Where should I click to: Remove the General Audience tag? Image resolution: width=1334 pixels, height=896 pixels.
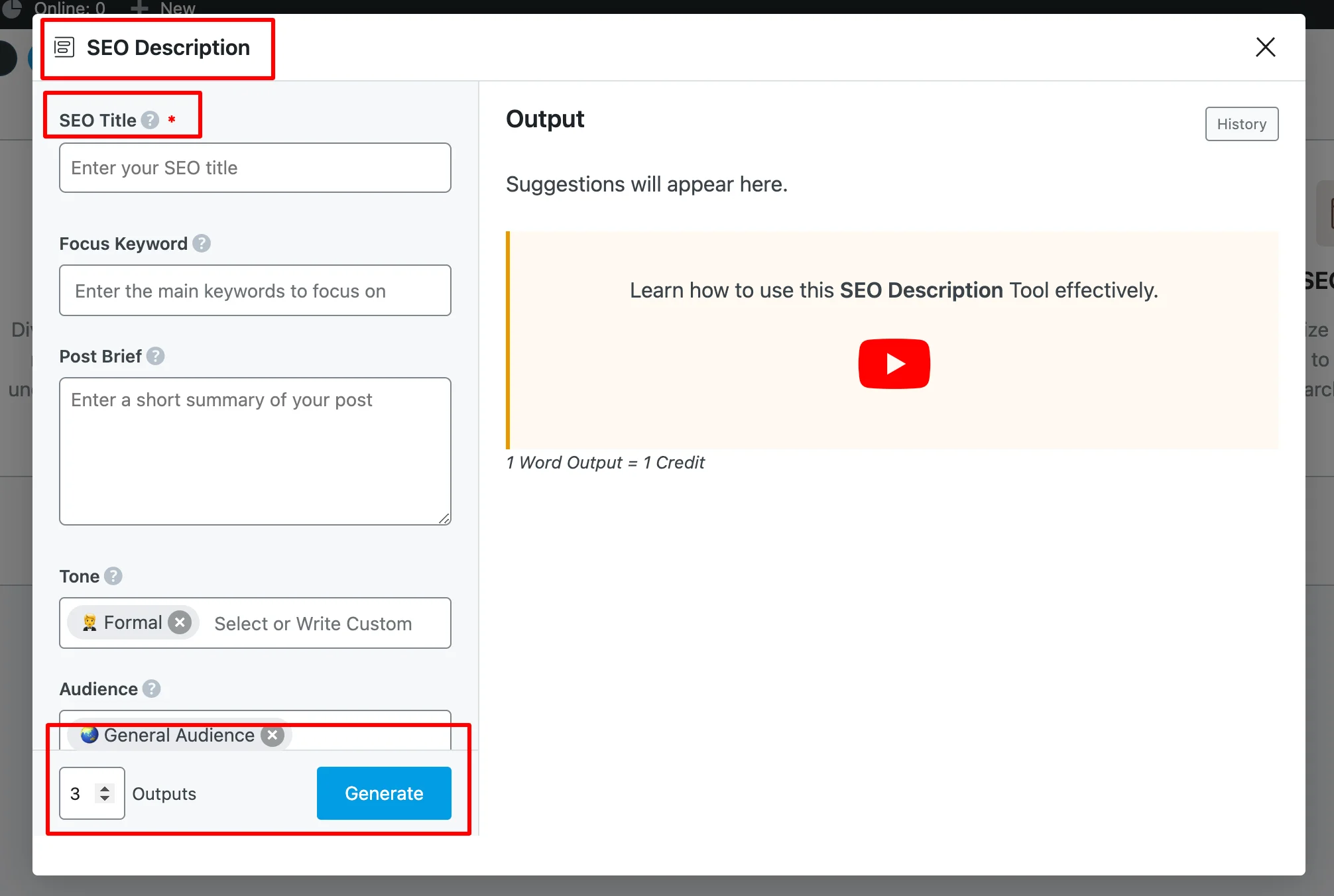pos(272,735)
